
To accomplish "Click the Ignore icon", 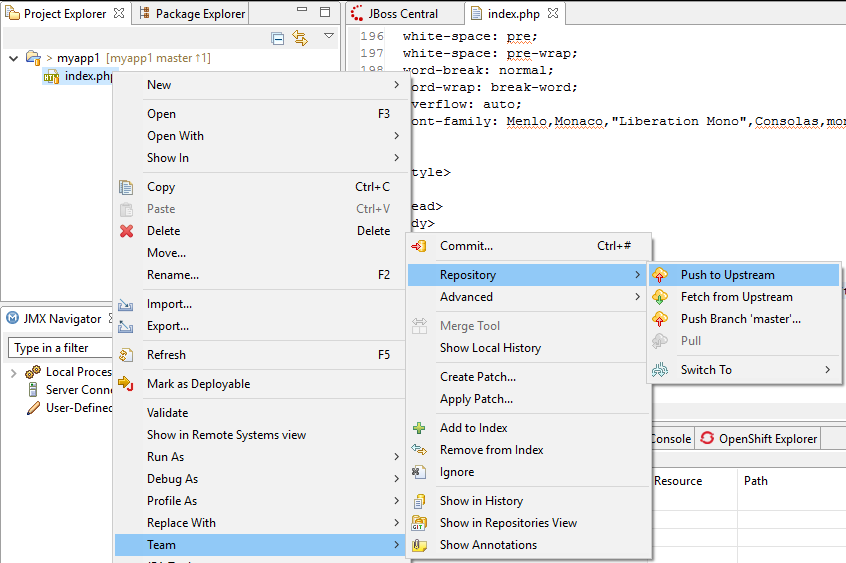I will tap(419, 472).
